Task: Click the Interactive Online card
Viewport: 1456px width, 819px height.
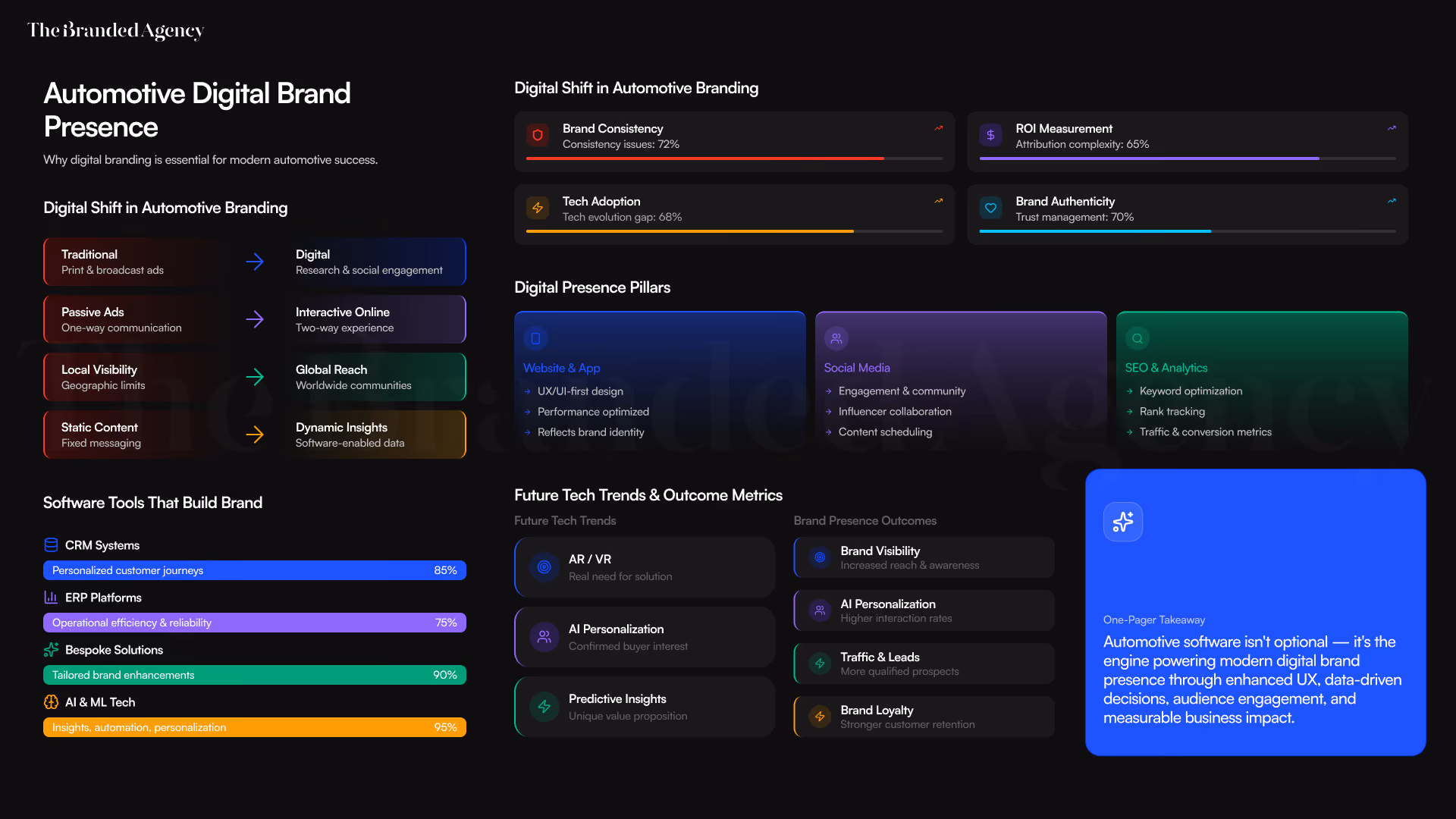Action: [372, 319]
